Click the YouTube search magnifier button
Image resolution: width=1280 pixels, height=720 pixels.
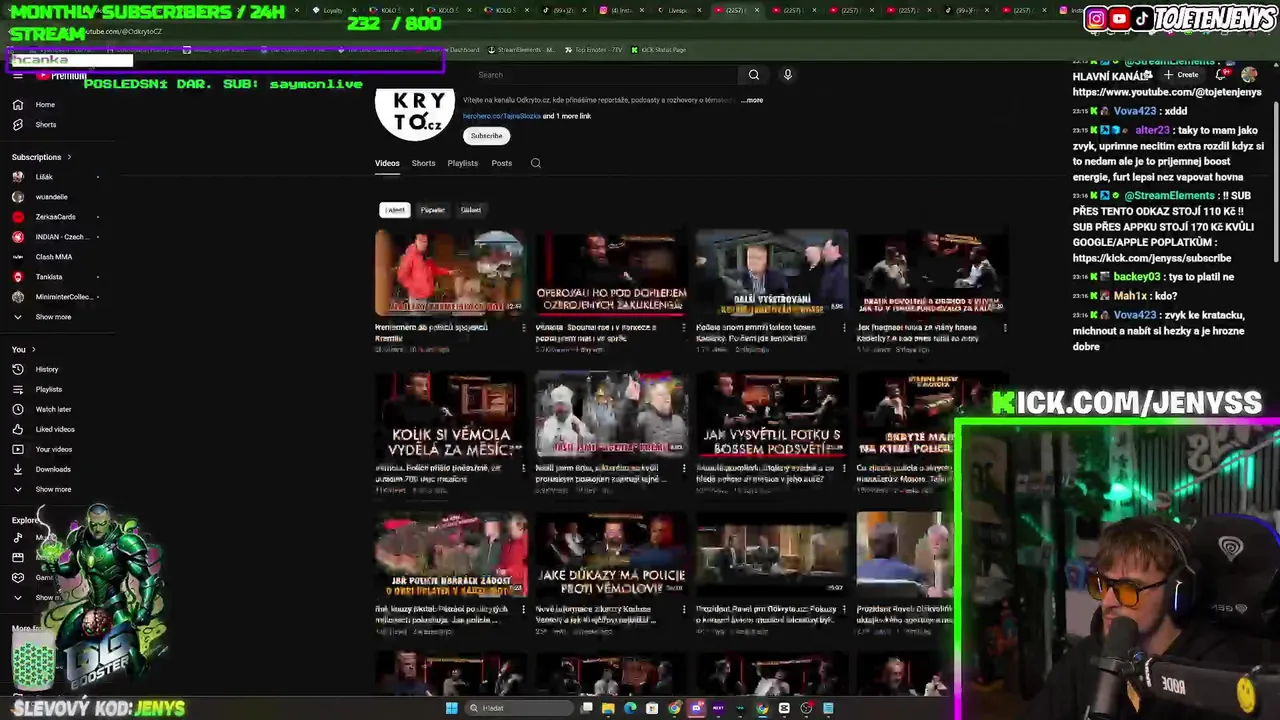[754, 75]
